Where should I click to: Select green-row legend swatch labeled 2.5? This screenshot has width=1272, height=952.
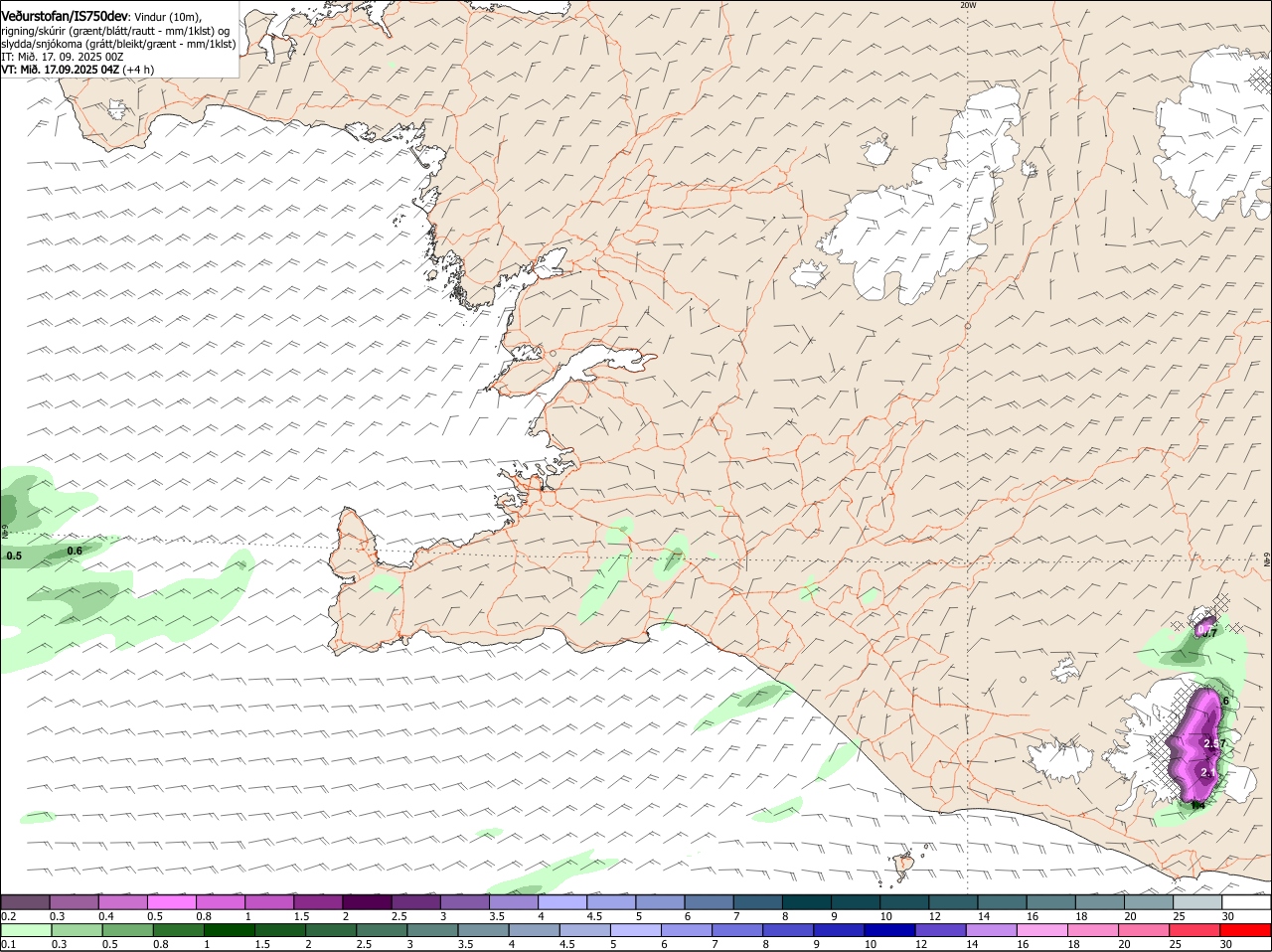click(382, 930)
